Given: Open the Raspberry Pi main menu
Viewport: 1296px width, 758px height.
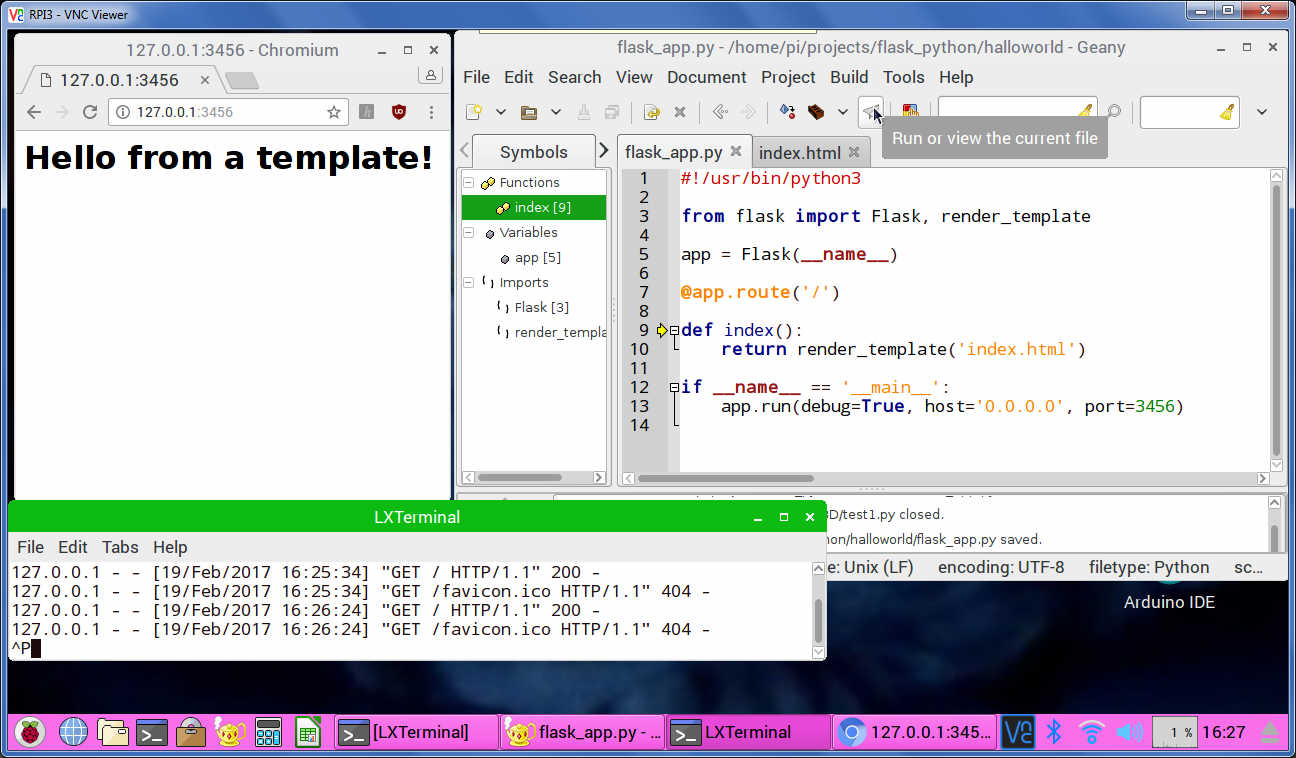Looking at the screenshot, I should 32,732.
